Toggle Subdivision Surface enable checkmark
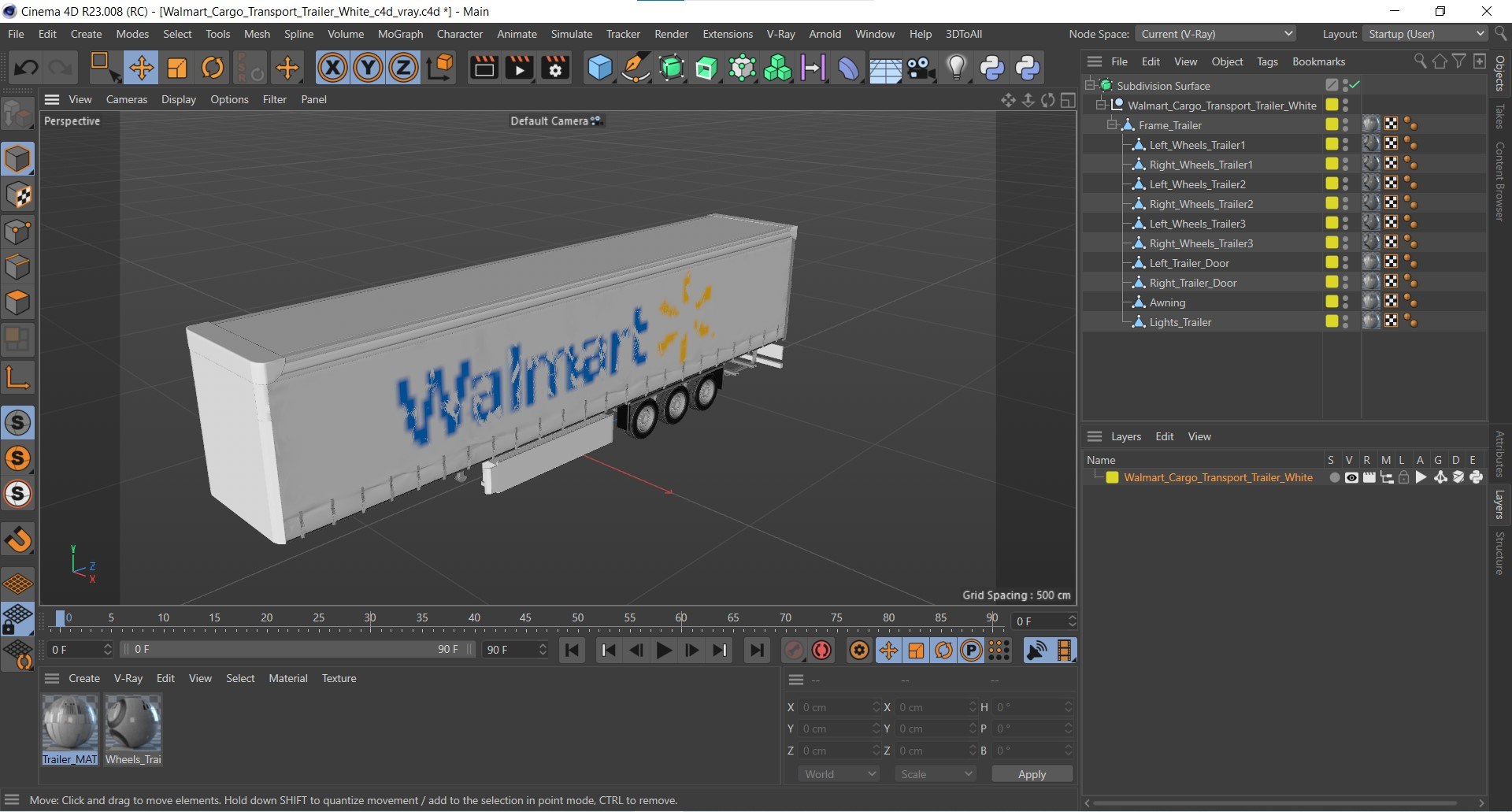 (1355, 85)
